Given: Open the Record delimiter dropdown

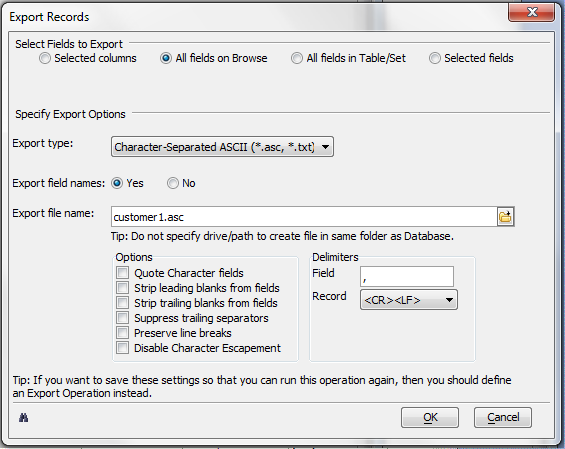Looking at the screenshot, I should coord(409,300).
